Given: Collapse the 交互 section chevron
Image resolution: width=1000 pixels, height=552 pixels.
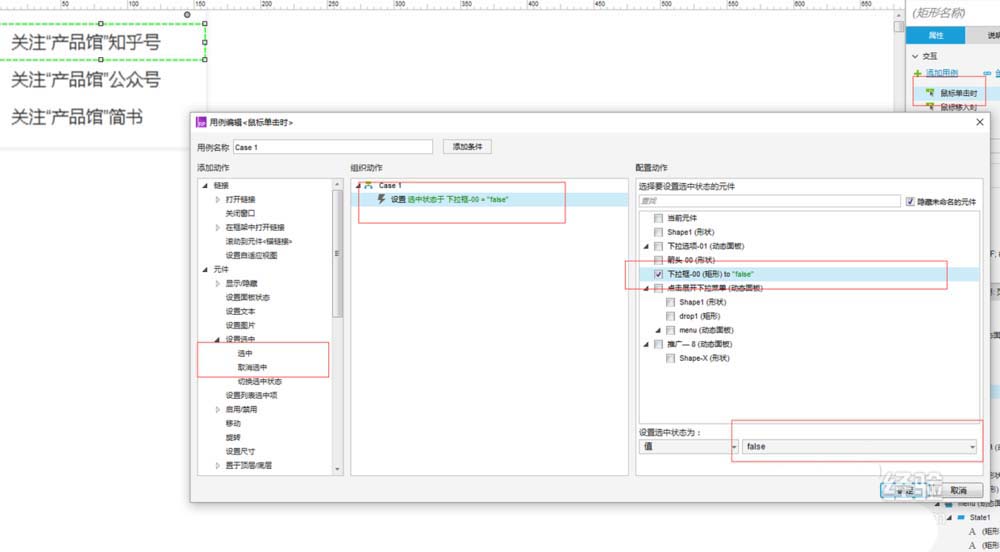Looking at the screenshot, I should point(915,56).
